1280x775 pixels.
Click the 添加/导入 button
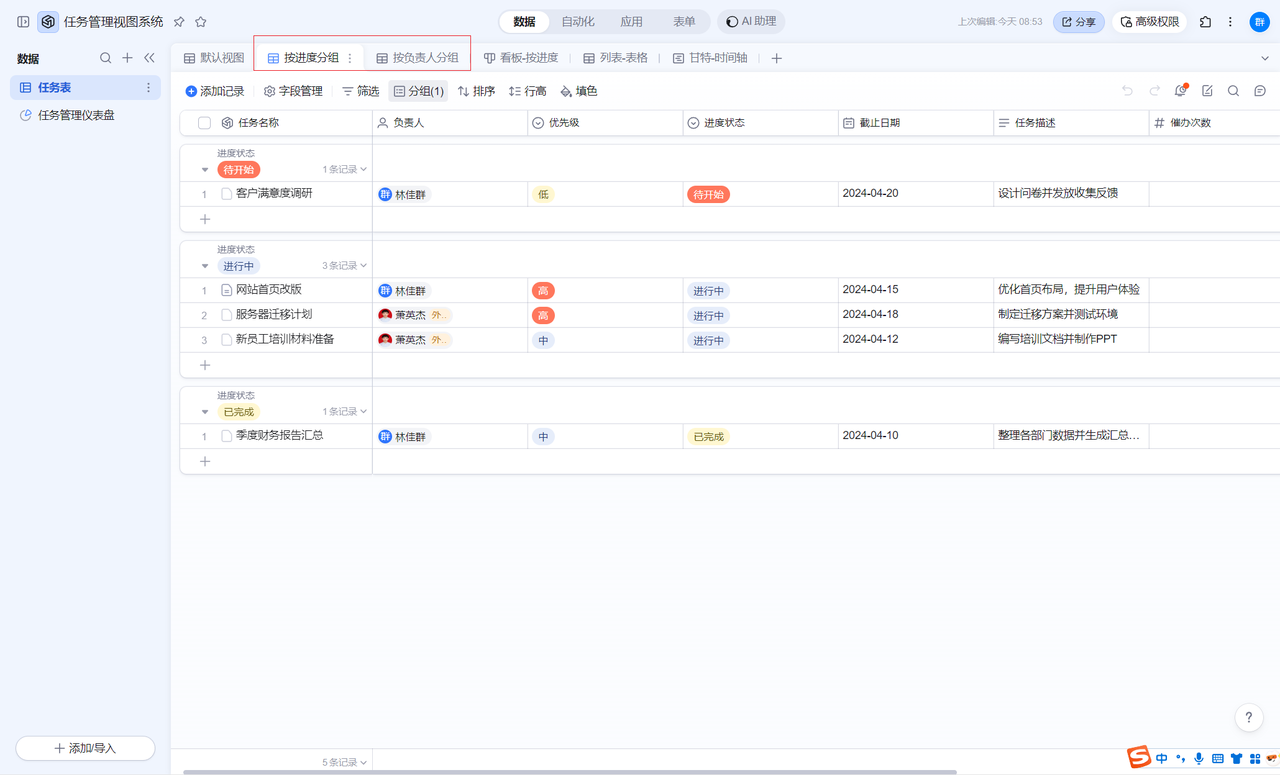click(x=85, y=748)
